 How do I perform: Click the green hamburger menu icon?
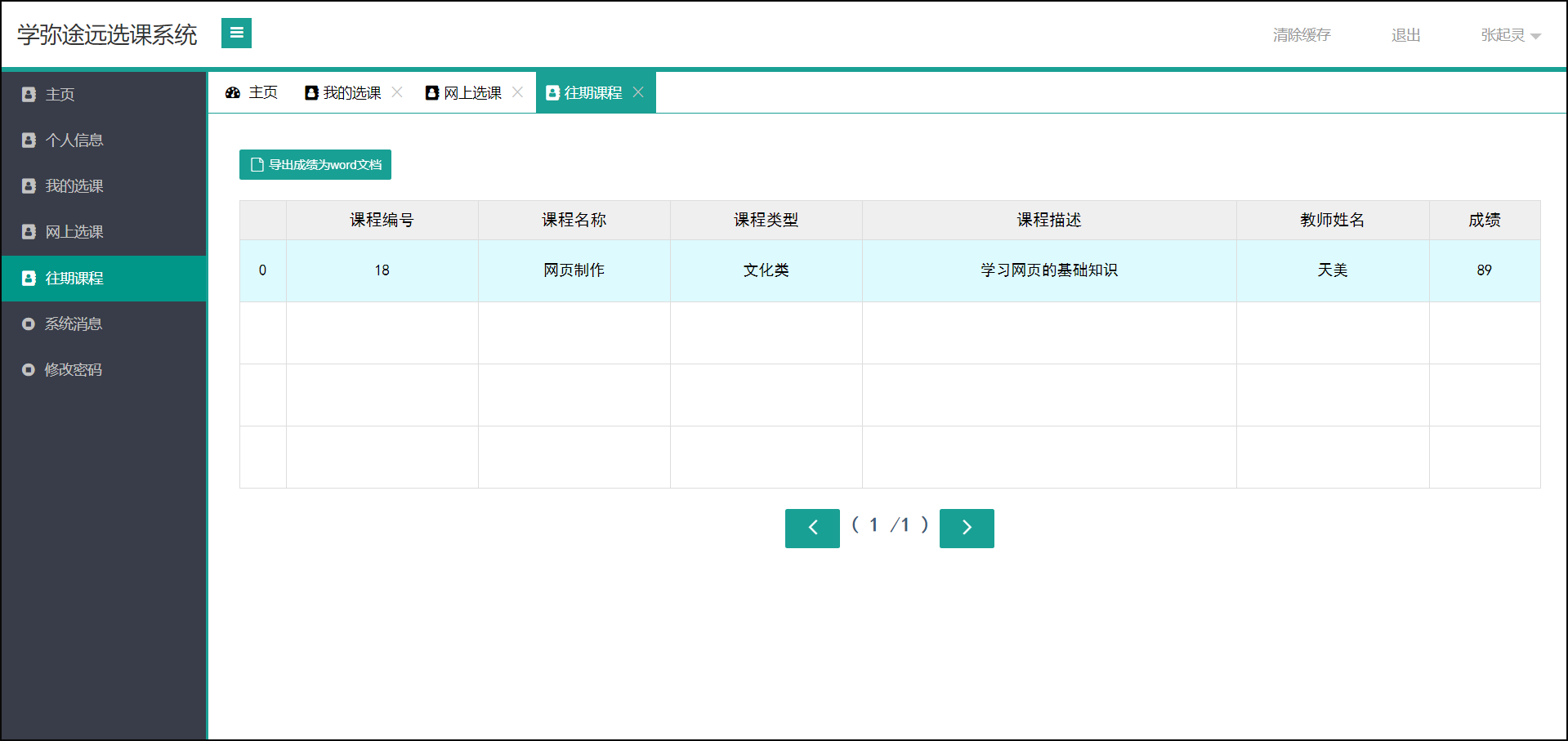point(236,33)
